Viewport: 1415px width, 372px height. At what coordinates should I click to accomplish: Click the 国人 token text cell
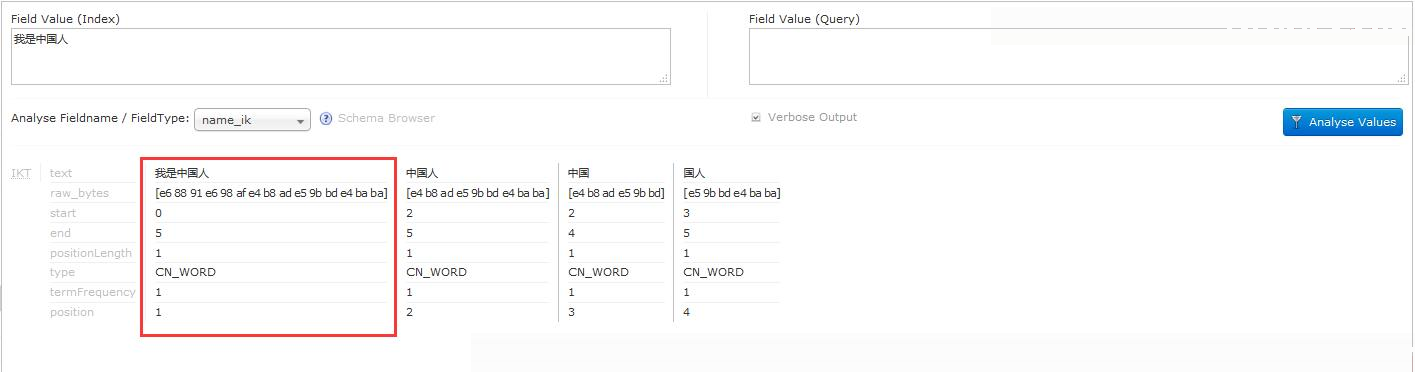pyautogui.click(x=695, y=173)
